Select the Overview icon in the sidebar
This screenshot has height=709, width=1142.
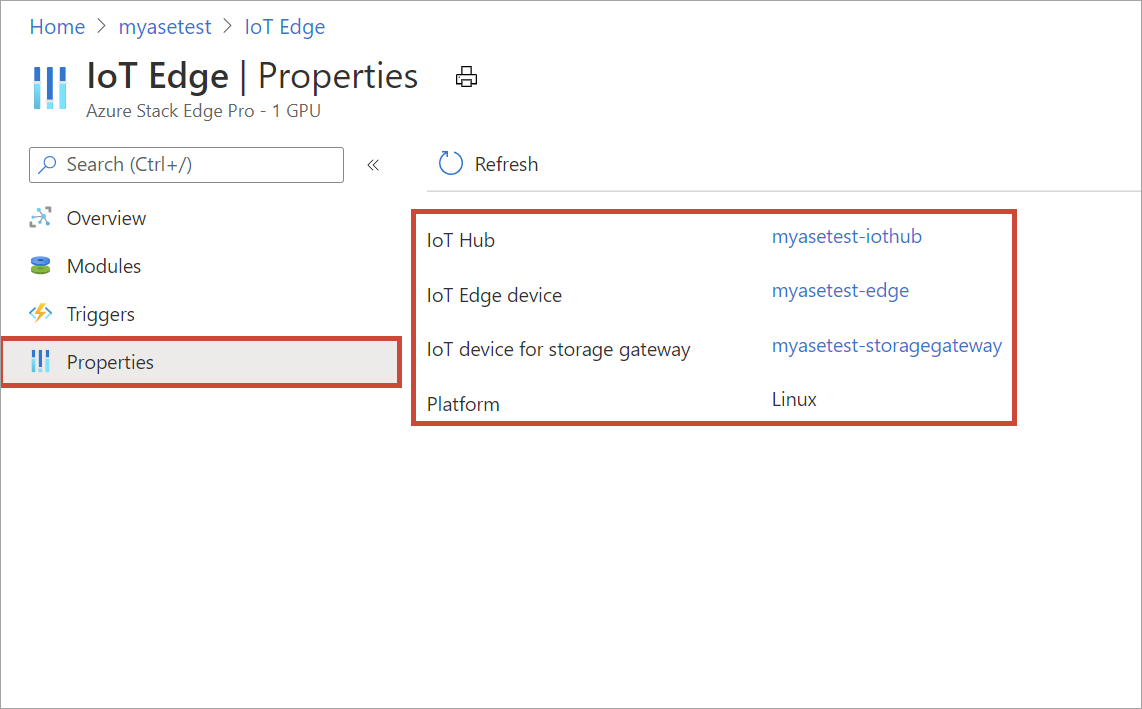[x=43, y=217]
